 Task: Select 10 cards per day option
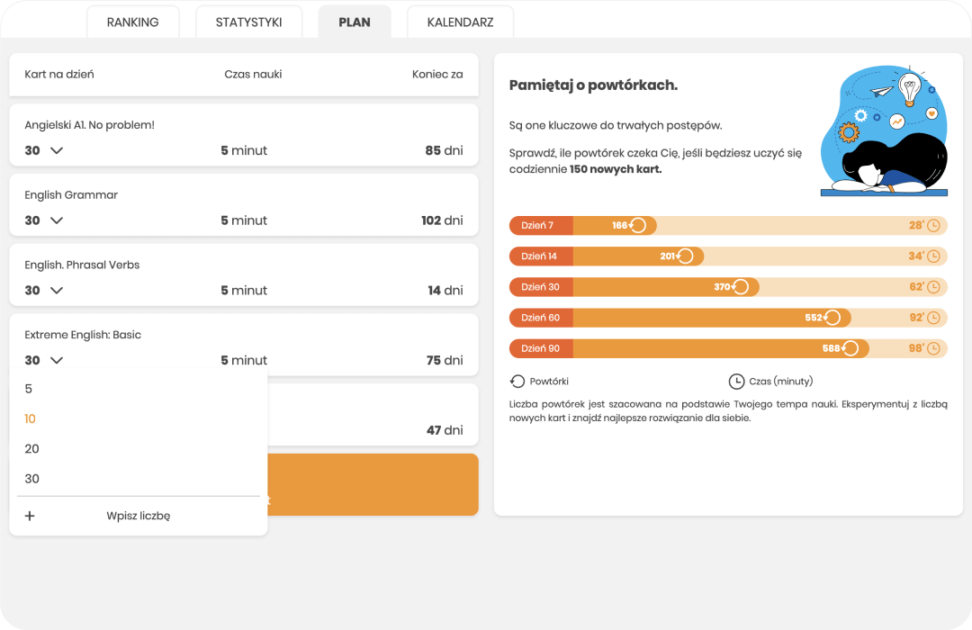click(x=31, y=419)
